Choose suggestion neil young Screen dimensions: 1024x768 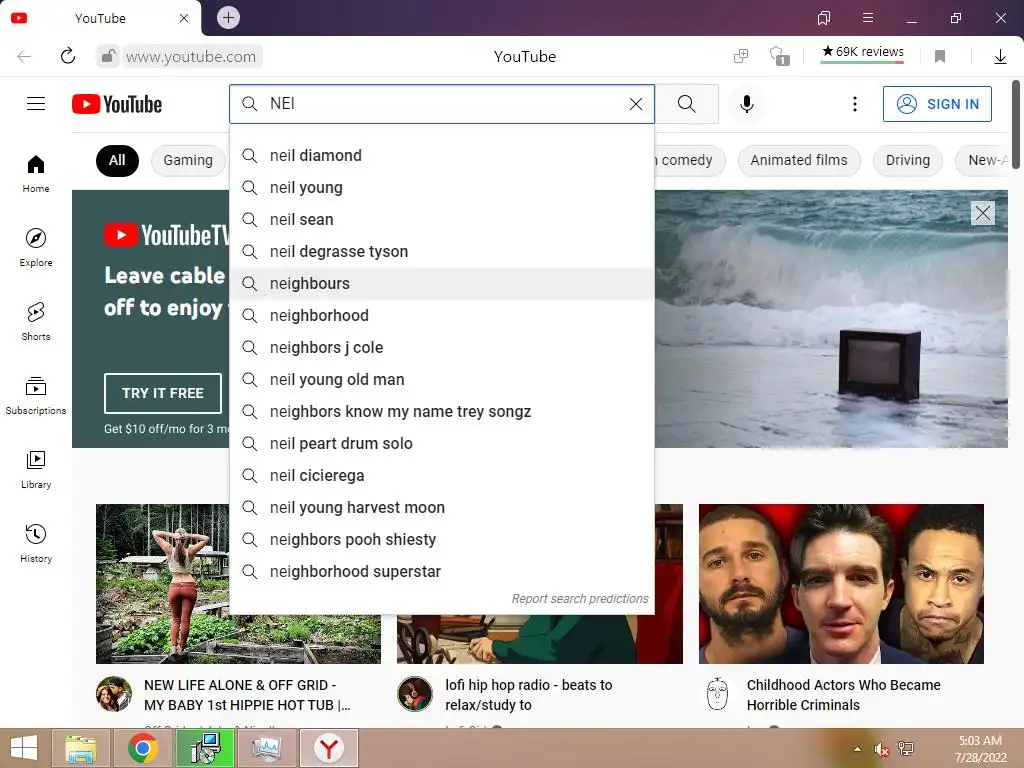(442, 187)
